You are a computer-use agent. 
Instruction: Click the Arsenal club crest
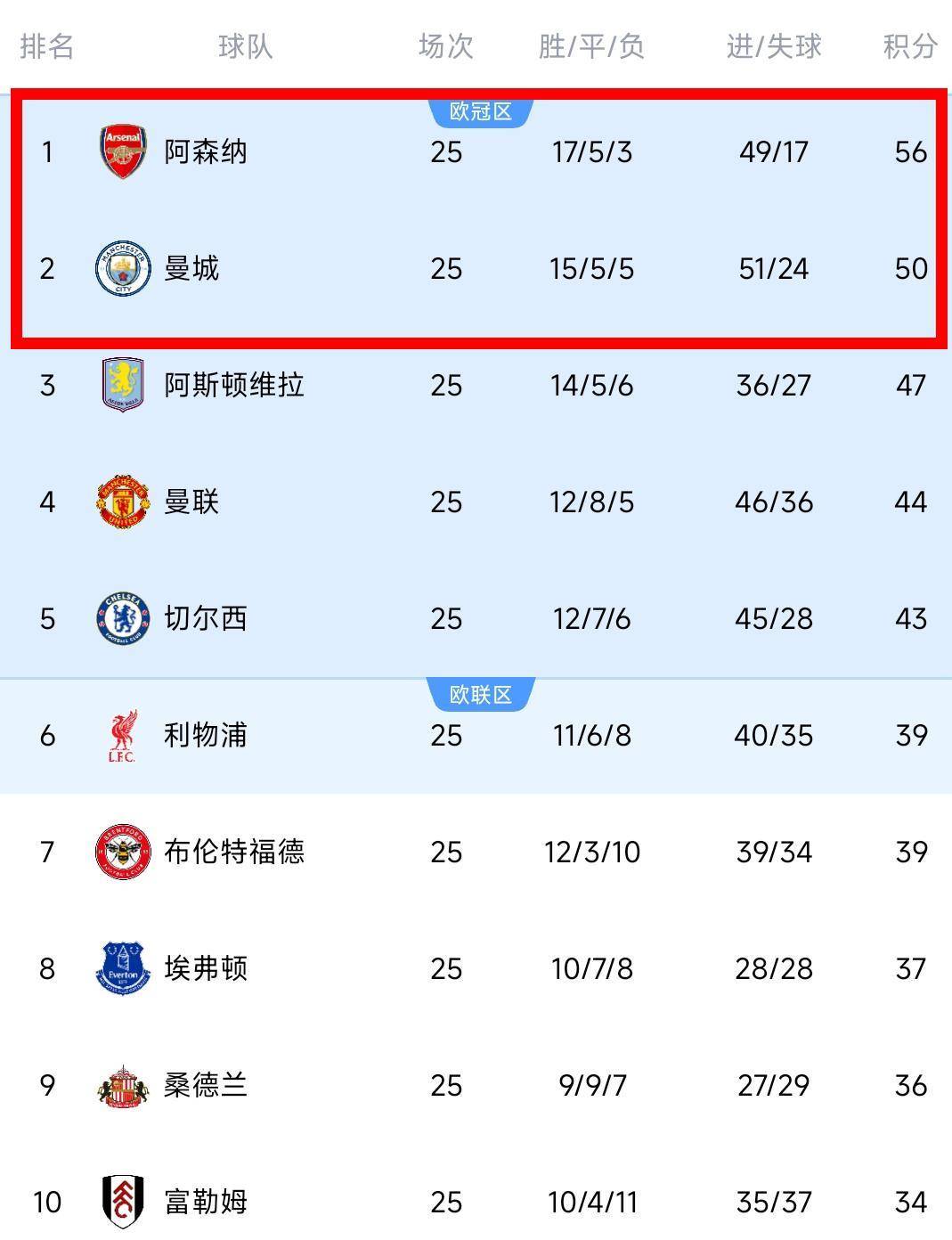click(122, 151)
